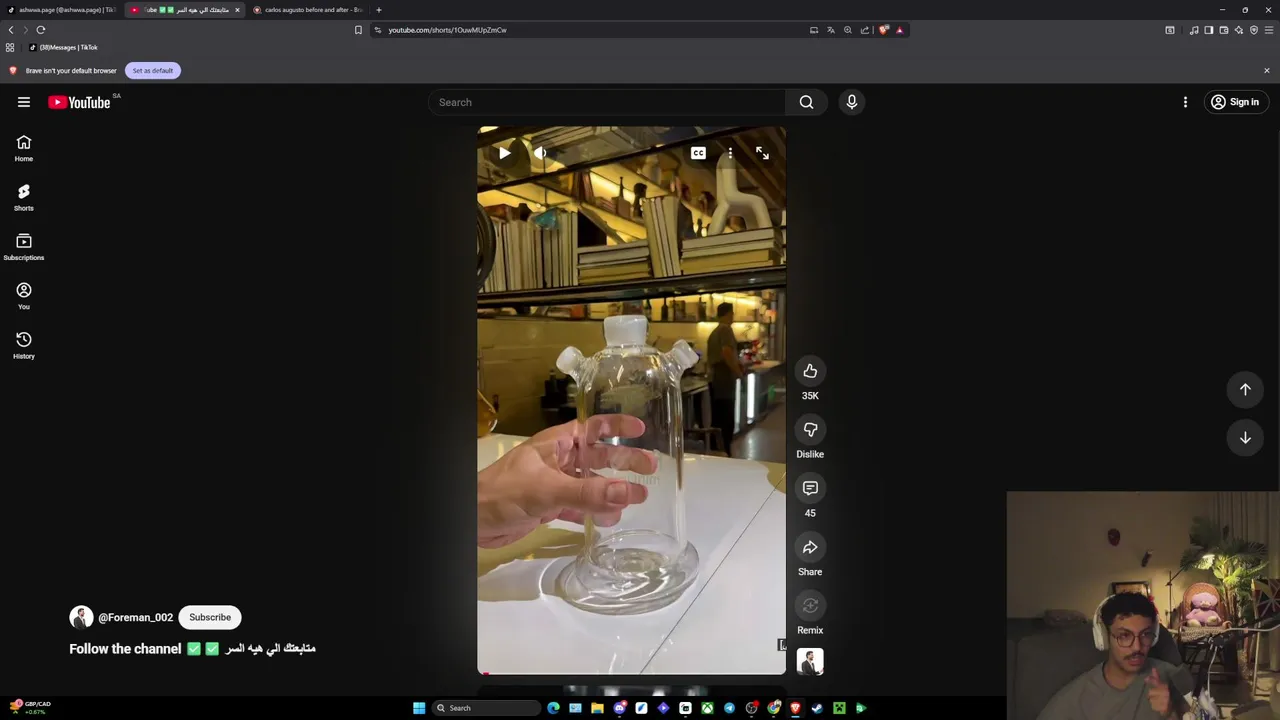Open the bookmarks bar apps grid
Viewport: 1280px width, 720px height.
click(x=10, y=47)
